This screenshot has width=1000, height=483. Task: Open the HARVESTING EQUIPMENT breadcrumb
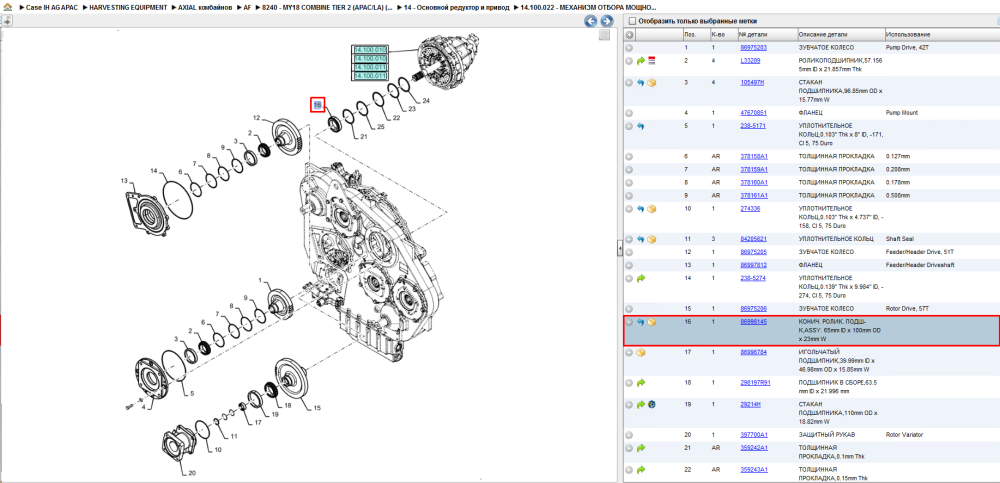[x=126, y=8]
